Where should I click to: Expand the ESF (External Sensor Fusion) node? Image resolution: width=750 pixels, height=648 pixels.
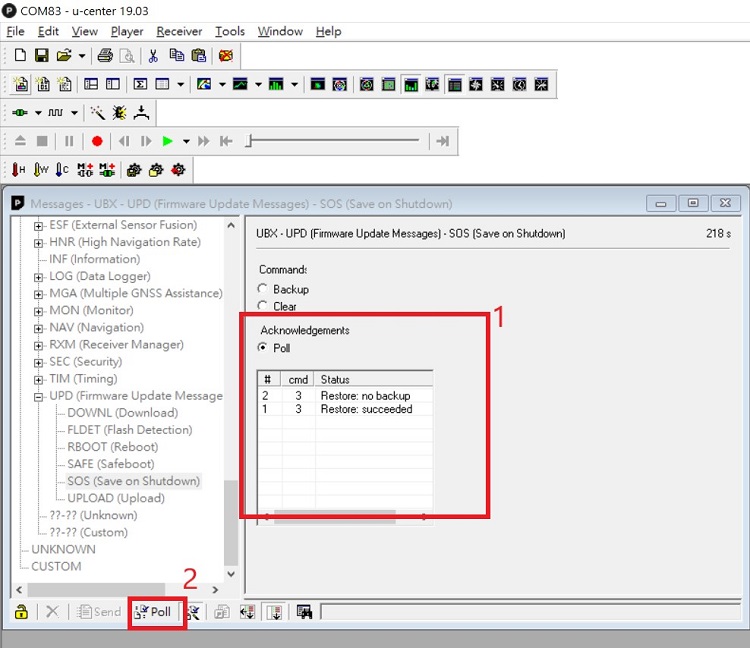(38, 226)
